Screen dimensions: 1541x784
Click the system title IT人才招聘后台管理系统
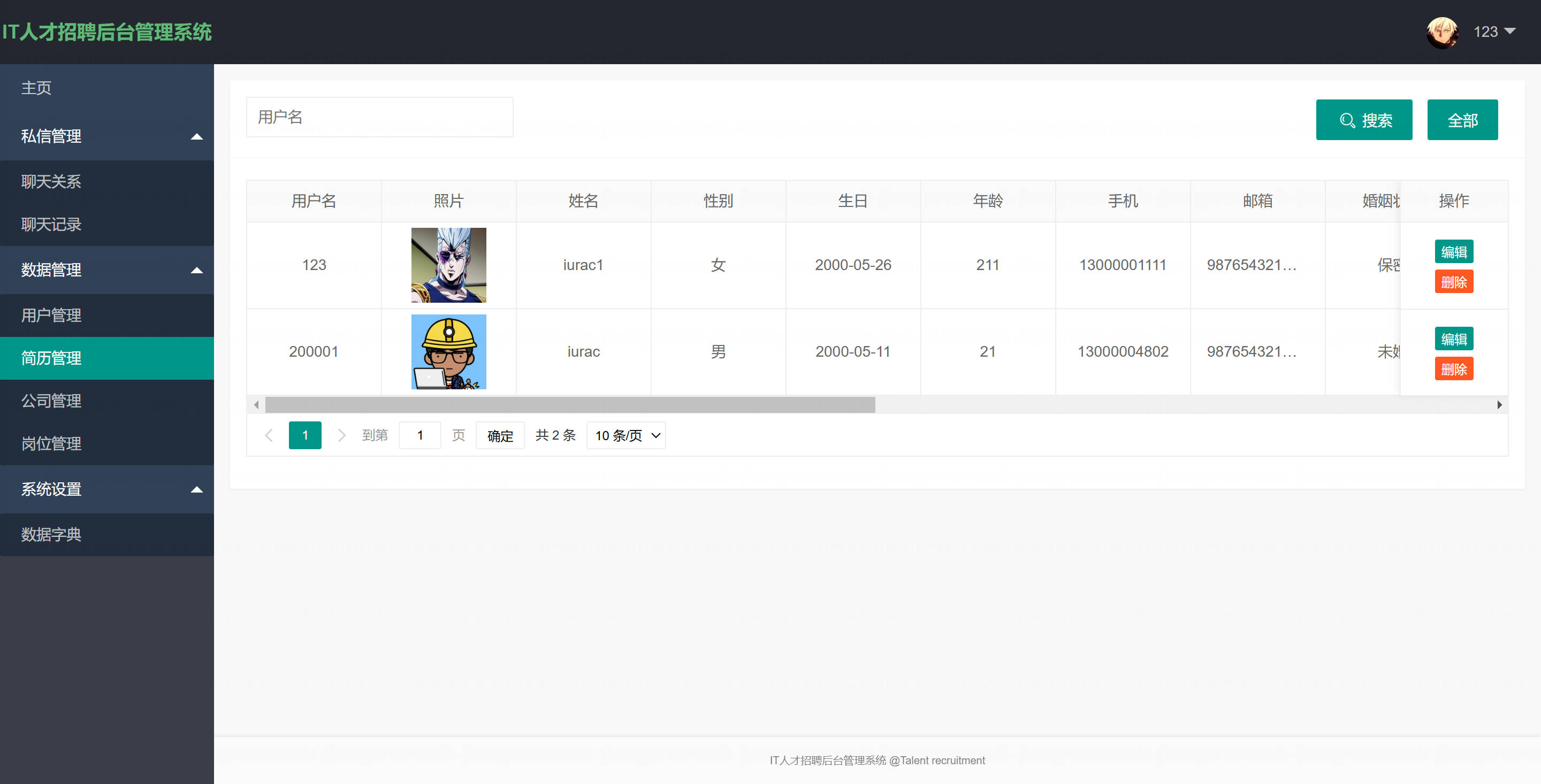(x=107, y=32)
